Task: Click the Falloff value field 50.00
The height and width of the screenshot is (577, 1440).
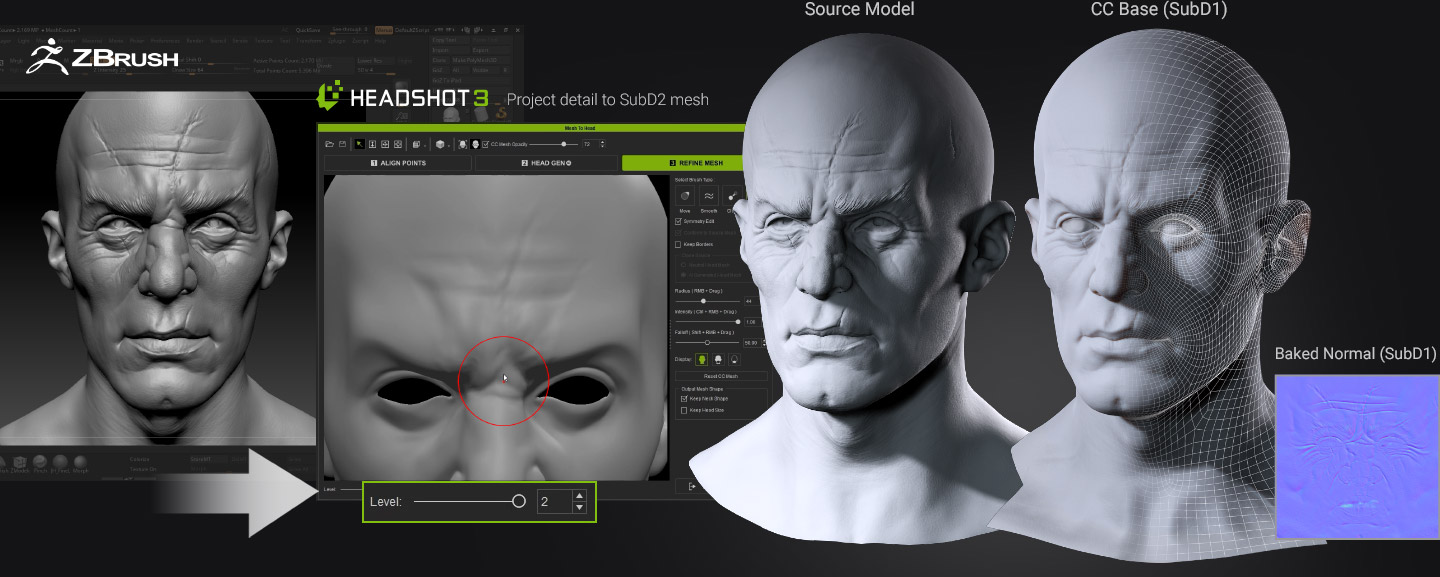Action: pyautogui.click(x=752, y=342)
